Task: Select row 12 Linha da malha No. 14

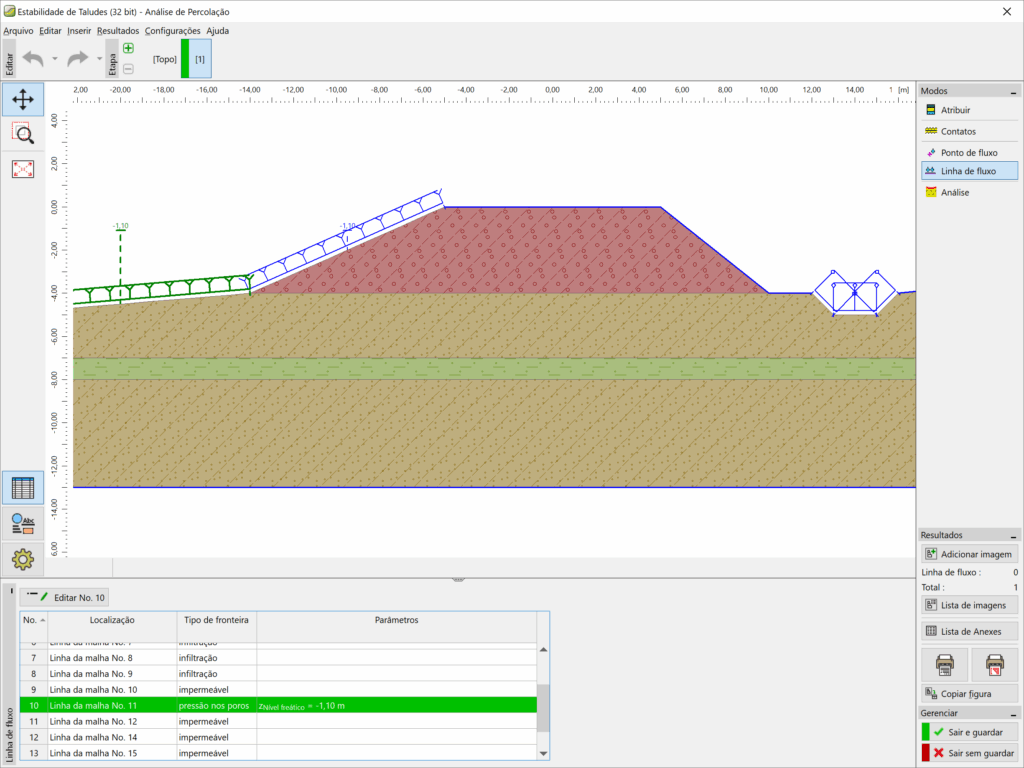Action: pos(279,737)
